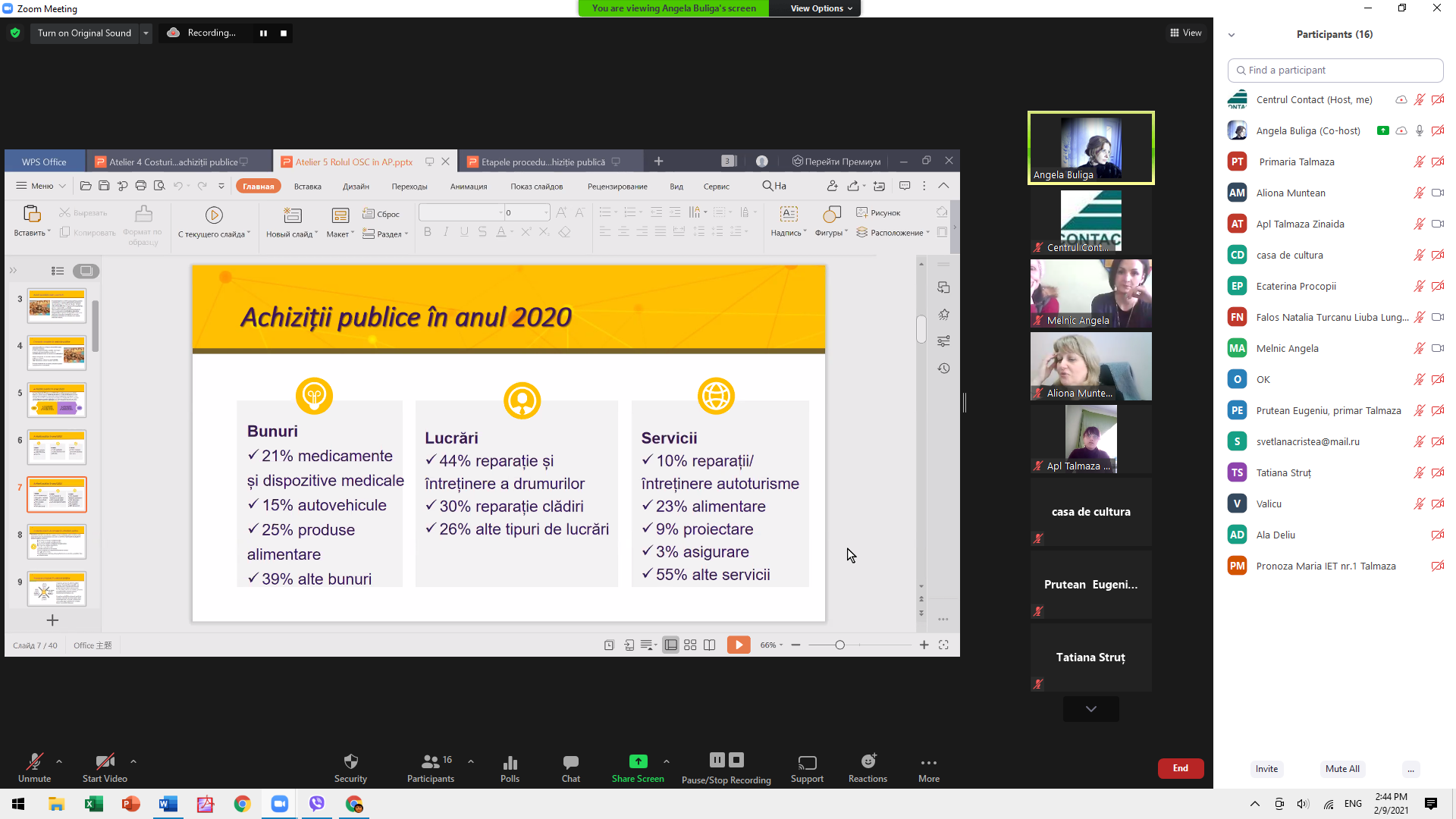Open the Дизайн ribbon tab

(x=356, y=187)
